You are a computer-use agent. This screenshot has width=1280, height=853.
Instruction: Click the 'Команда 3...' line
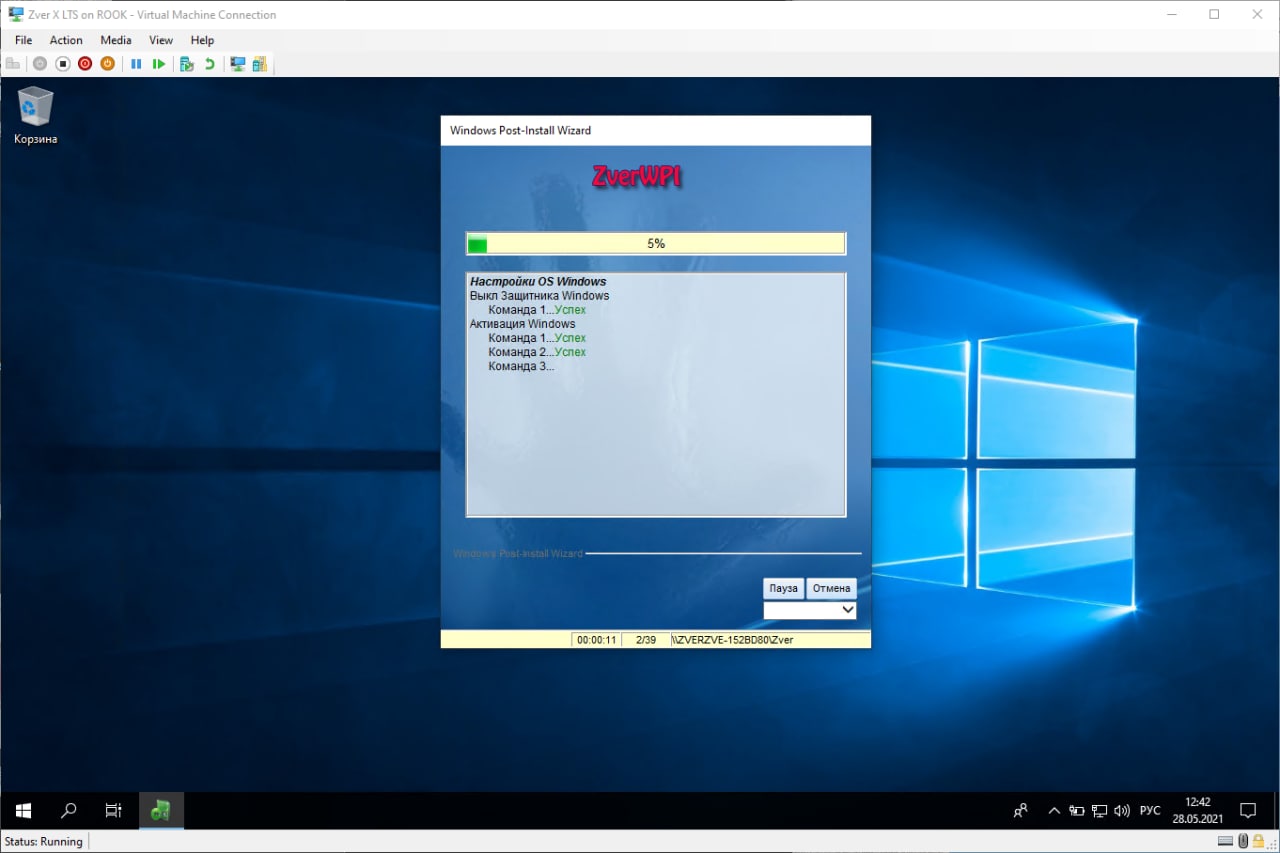point(521,366)
